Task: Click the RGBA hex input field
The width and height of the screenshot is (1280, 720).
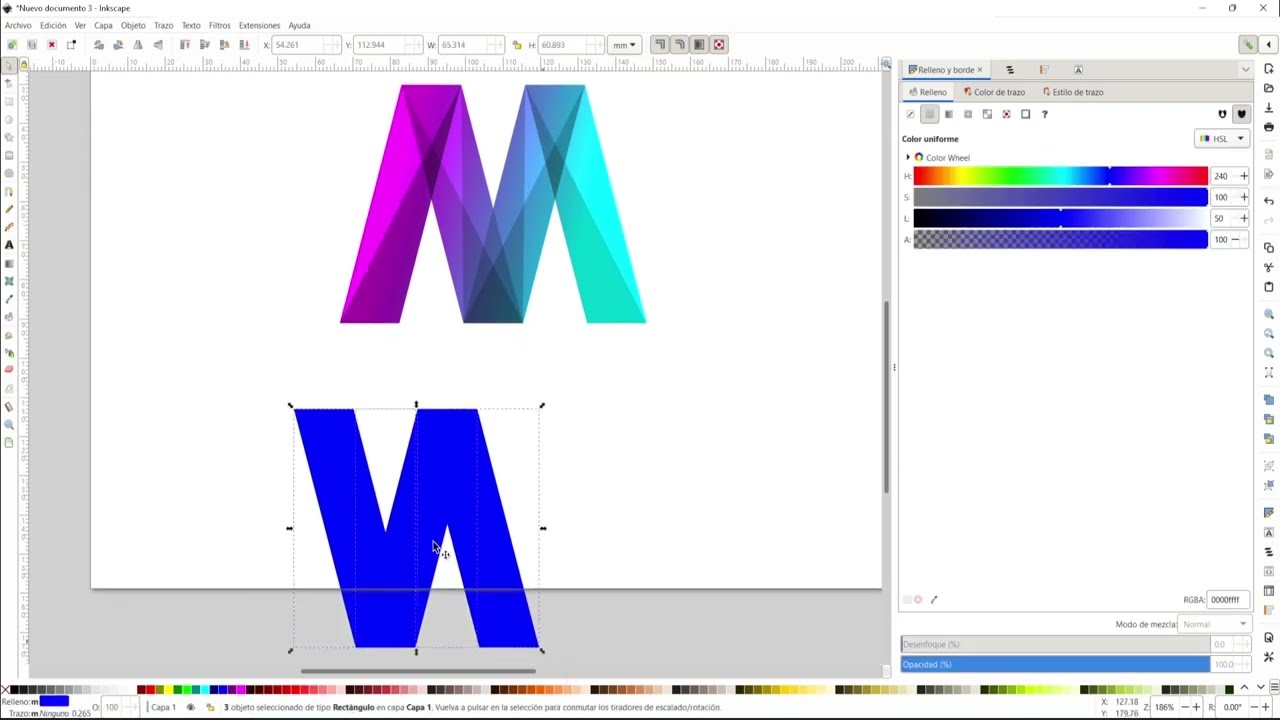Action: tap(1229, 600)
